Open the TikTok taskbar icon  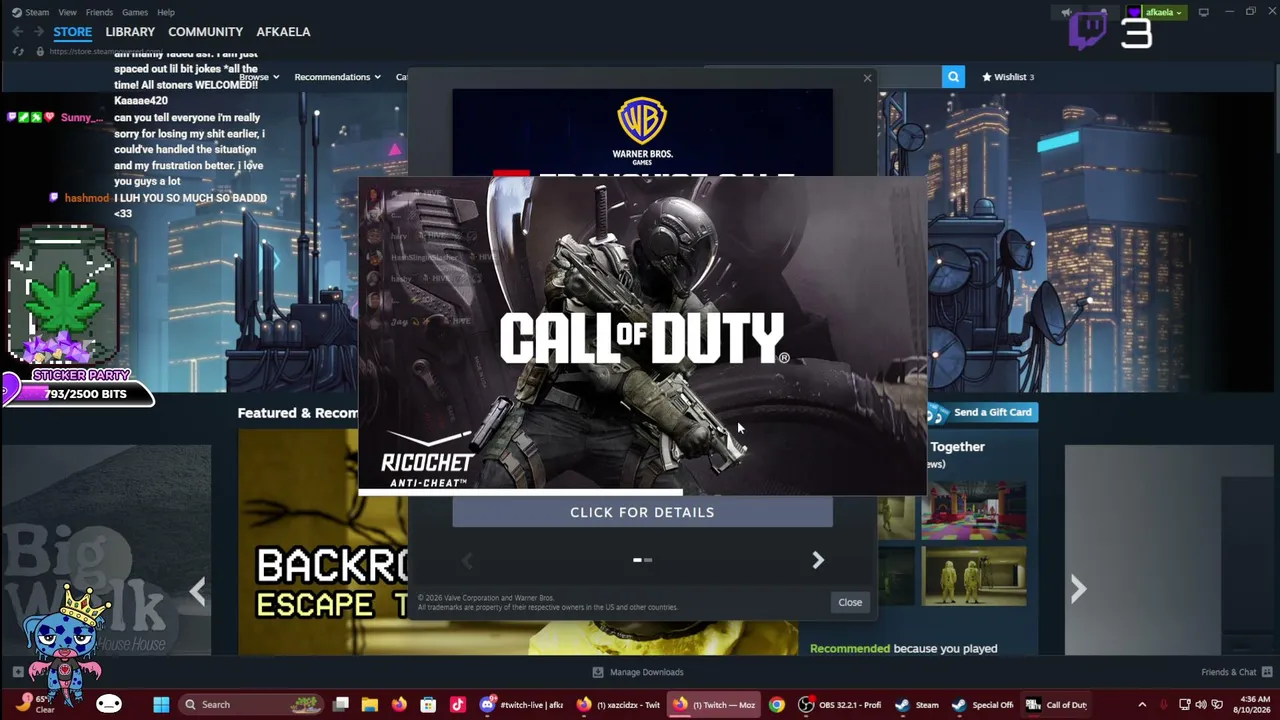457,705
